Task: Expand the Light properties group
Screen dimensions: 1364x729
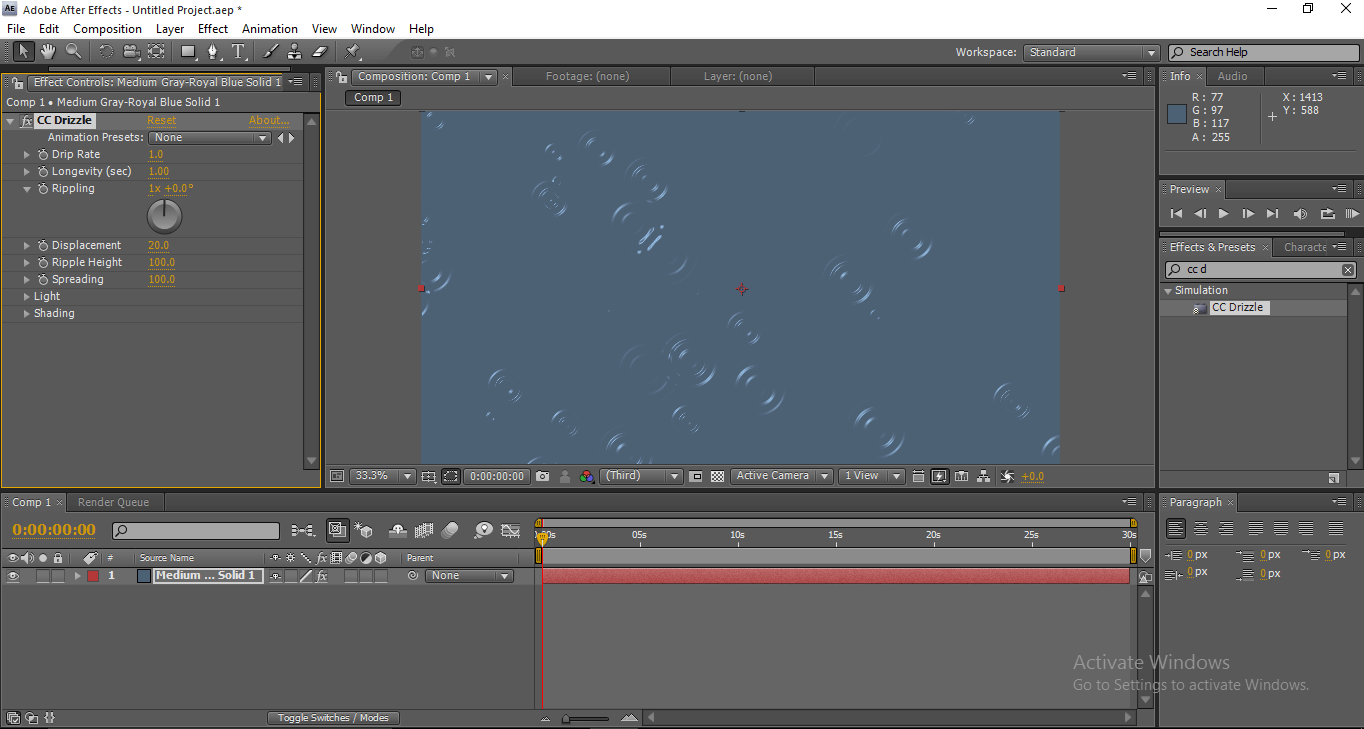Action: click(27, 297)
